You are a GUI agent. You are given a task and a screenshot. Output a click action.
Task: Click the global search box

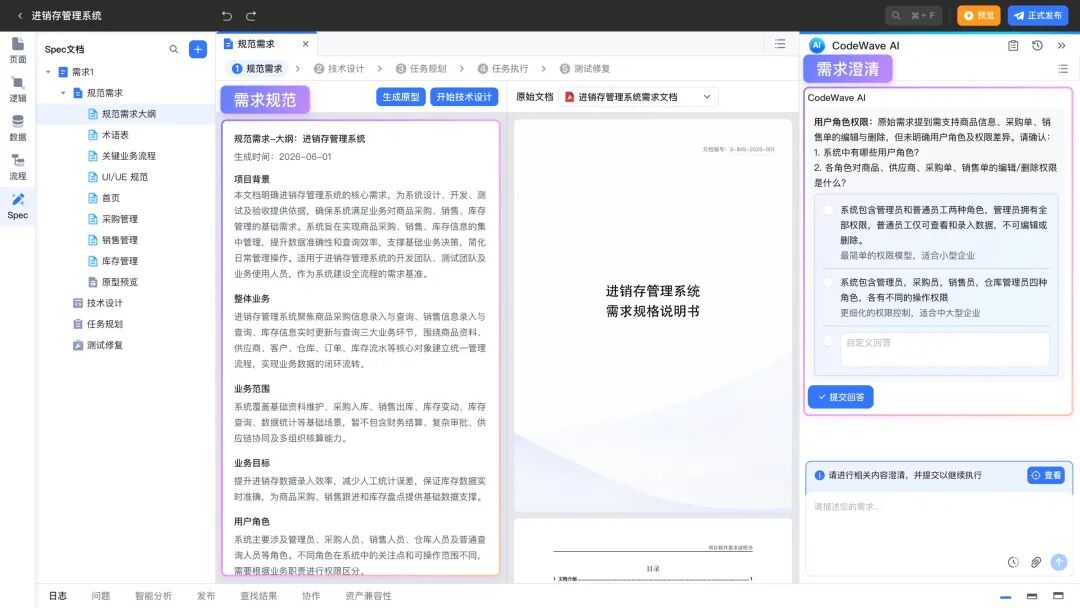(913, 15)
